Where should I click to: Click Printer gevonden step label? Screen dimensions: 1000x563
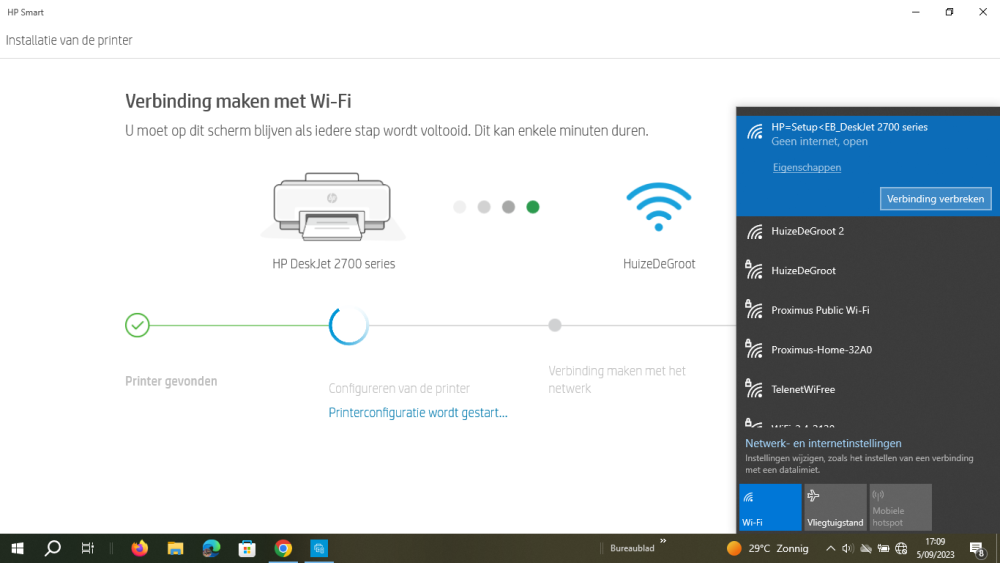(171, 381)
